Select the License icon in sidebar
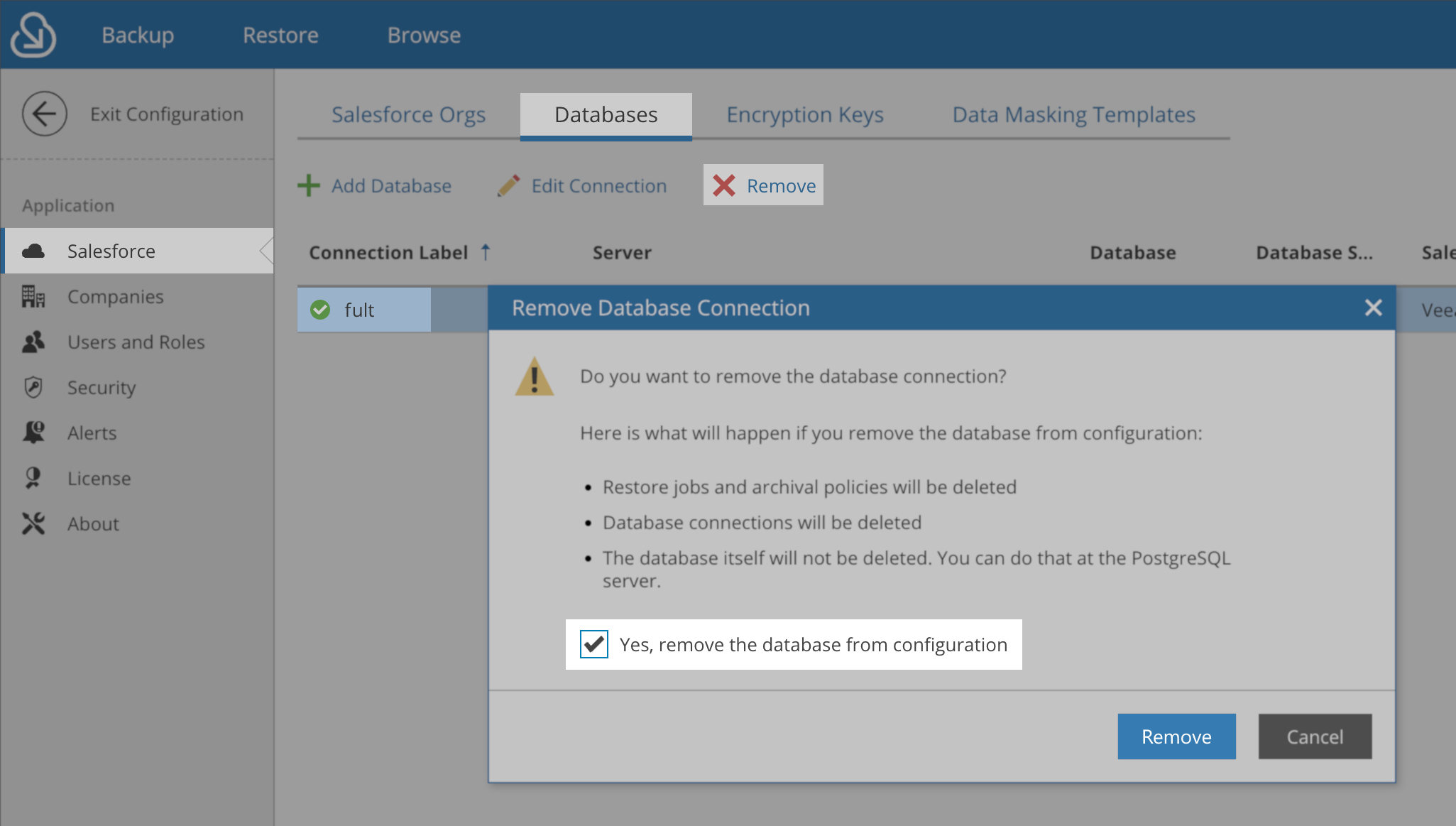 [x=33, y=478]
